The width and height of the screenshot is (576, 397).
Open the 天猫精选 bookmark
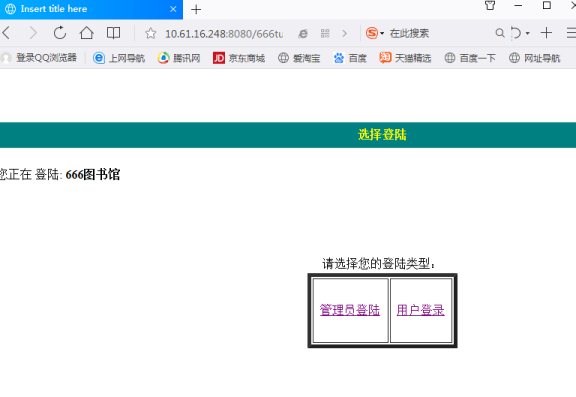(x=405, y=58)
